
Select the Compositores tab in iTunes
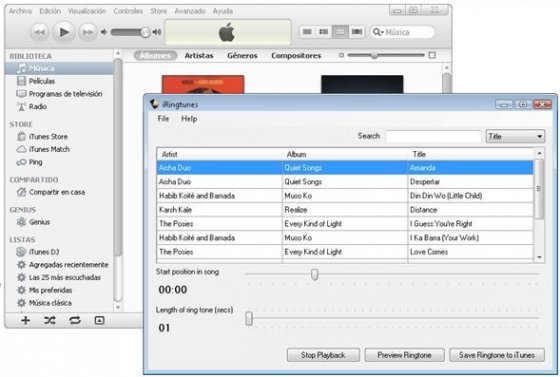296,55
